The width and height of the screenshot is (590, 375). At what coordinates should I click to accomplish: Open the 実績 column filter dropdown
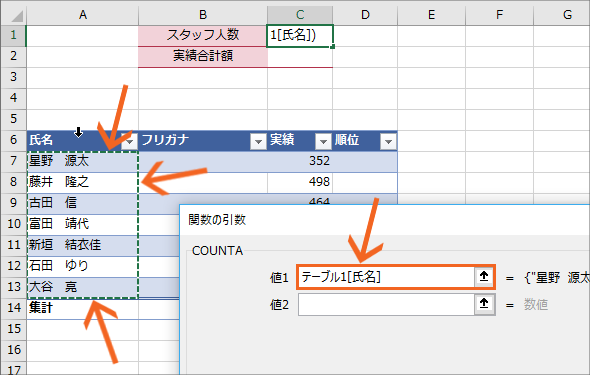pyautogui.click(x=323, y=142)
